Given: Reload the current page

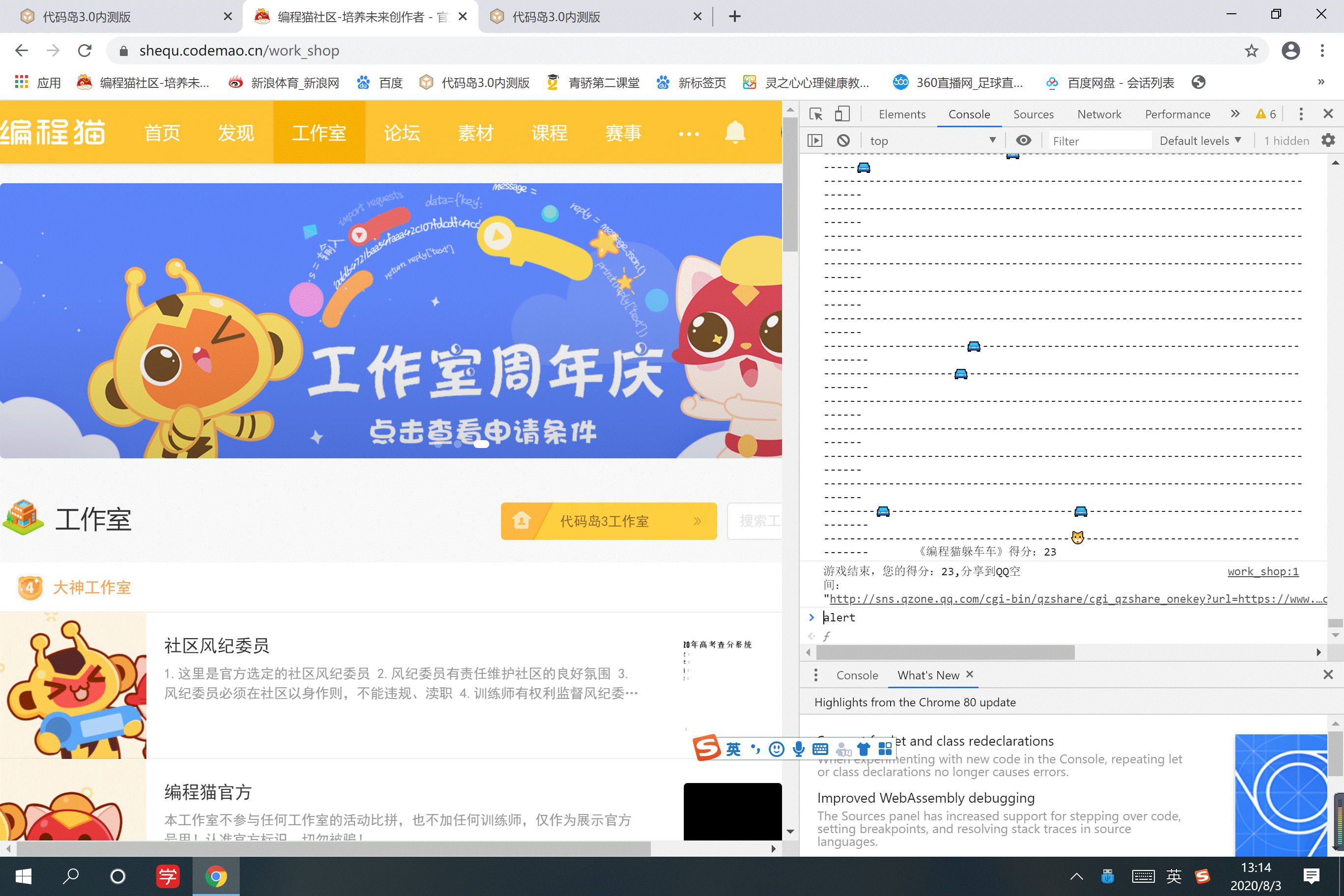Looking at the screenshot, I should pyautogui.click(x=84, y=50).
